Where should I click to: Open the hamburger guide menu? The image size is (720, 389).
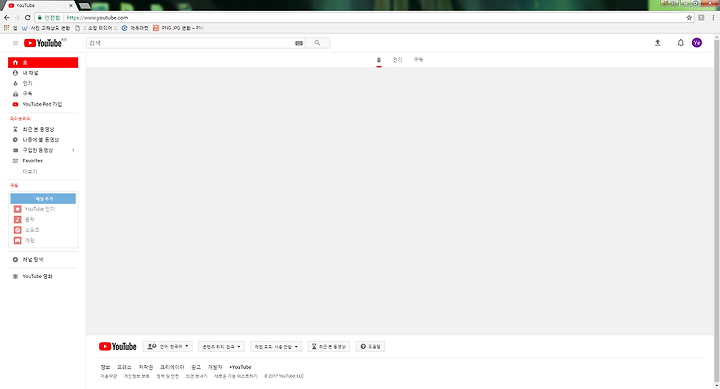pyautogui.click(x=15, y=43)
